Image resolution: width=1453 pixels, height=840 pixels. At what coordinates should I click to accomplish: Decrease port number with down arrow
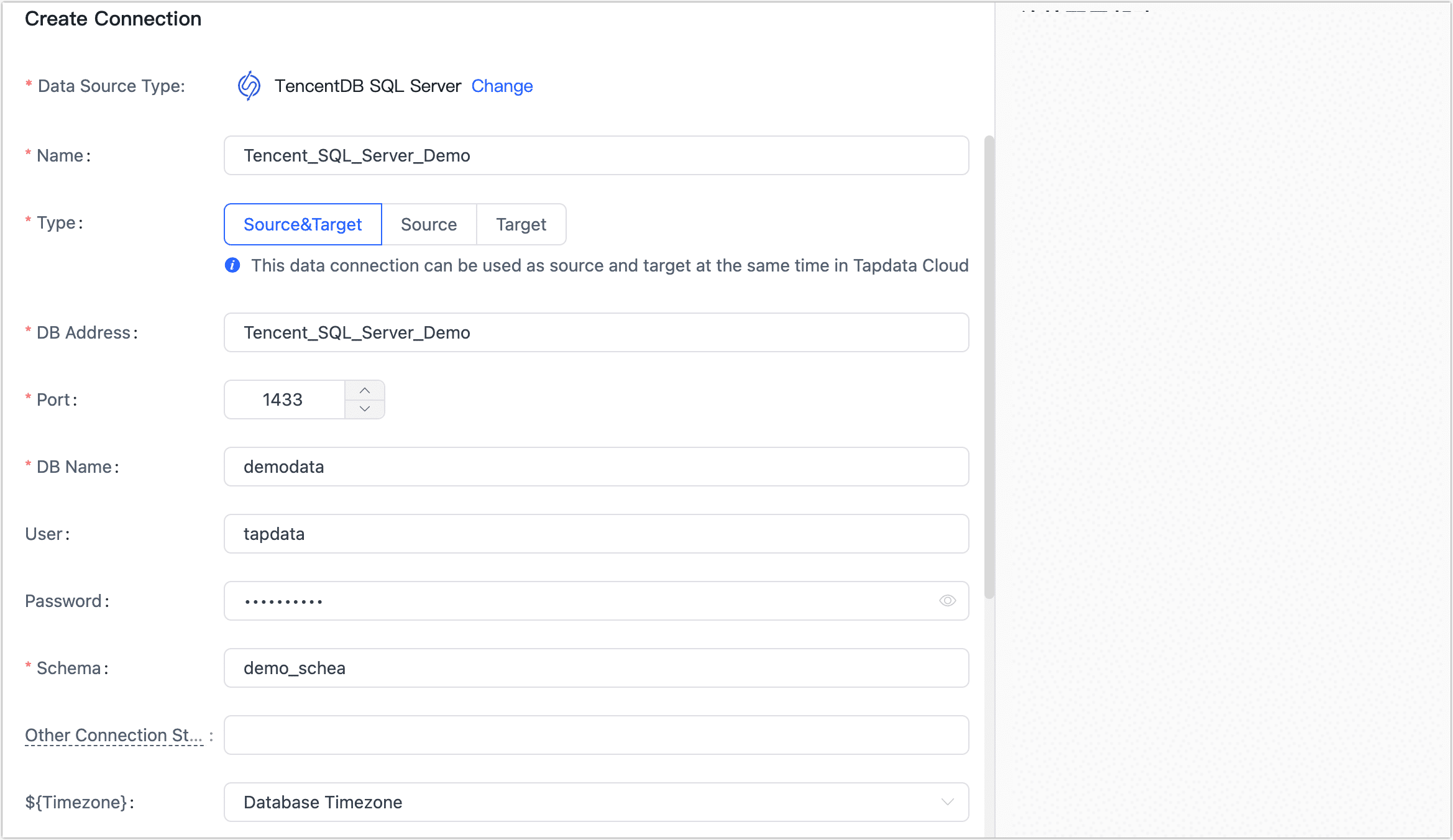365,409
